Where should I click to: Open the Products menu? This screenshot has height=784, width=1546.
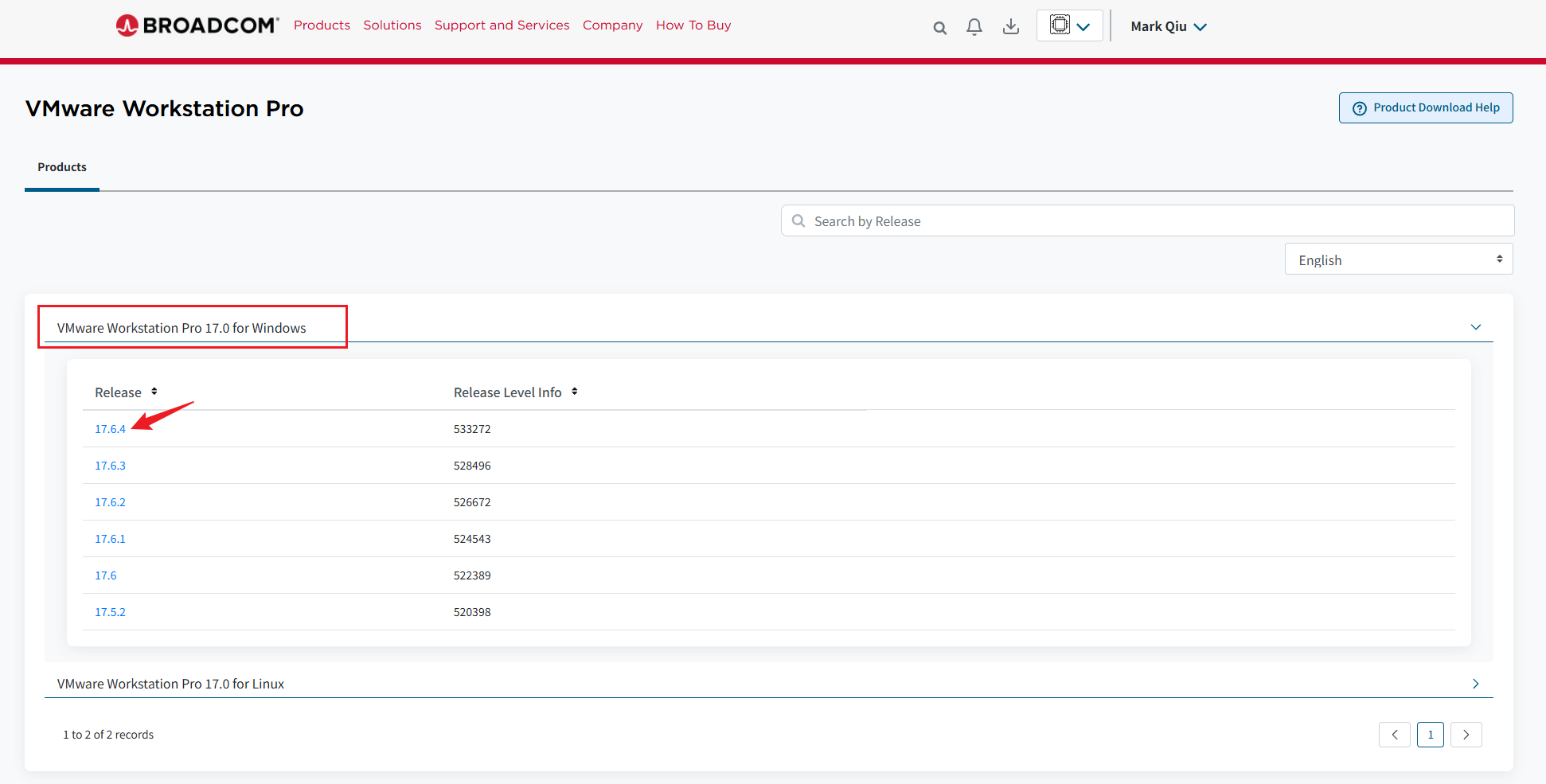(x=322, y=25)
